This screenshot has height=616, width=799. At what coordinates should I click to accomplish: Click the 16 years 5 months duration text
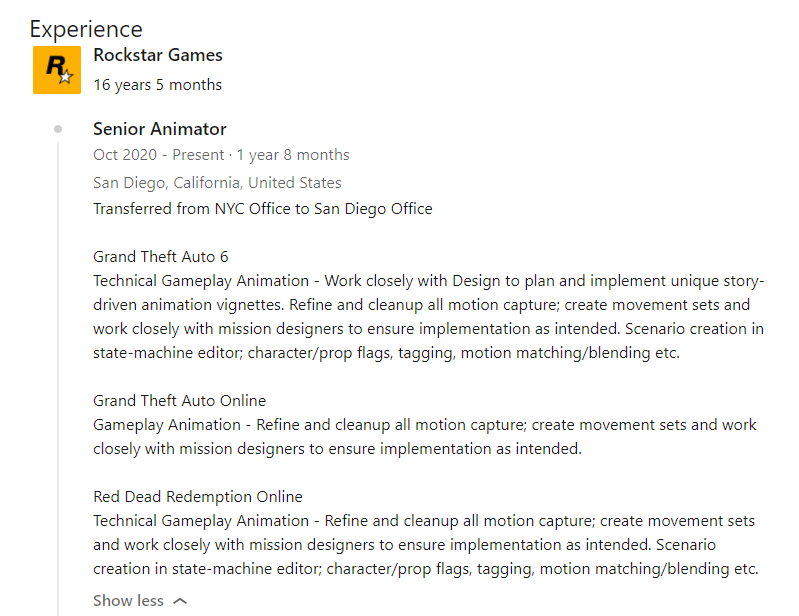coord(157,85)
